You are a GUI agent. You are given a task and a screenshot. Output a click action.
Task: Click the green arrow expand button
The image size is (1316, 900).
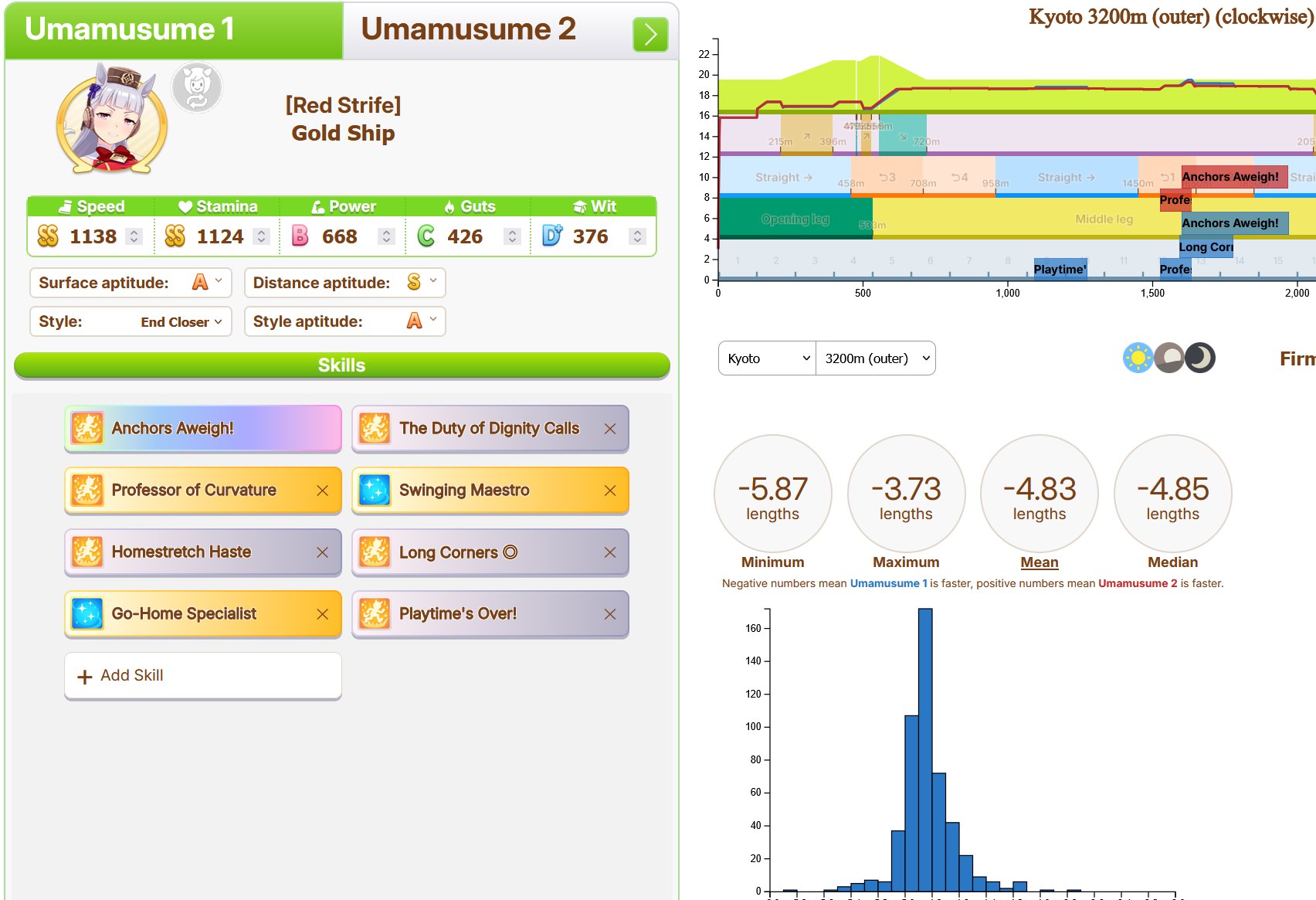click(650, 35)
